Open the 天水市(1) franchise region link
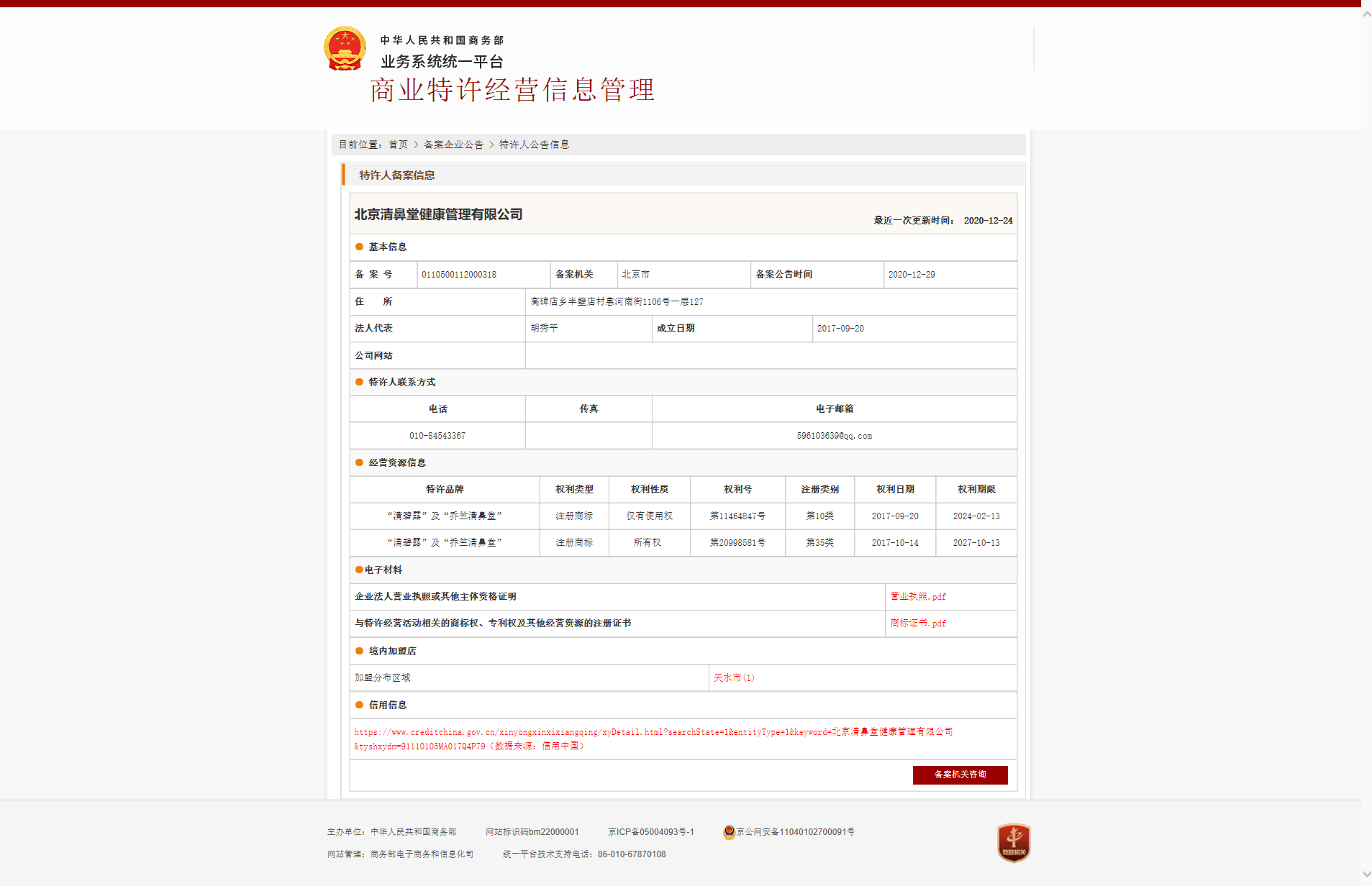The height and width of the screenshot is (886, 1372). tap(734, 677)
